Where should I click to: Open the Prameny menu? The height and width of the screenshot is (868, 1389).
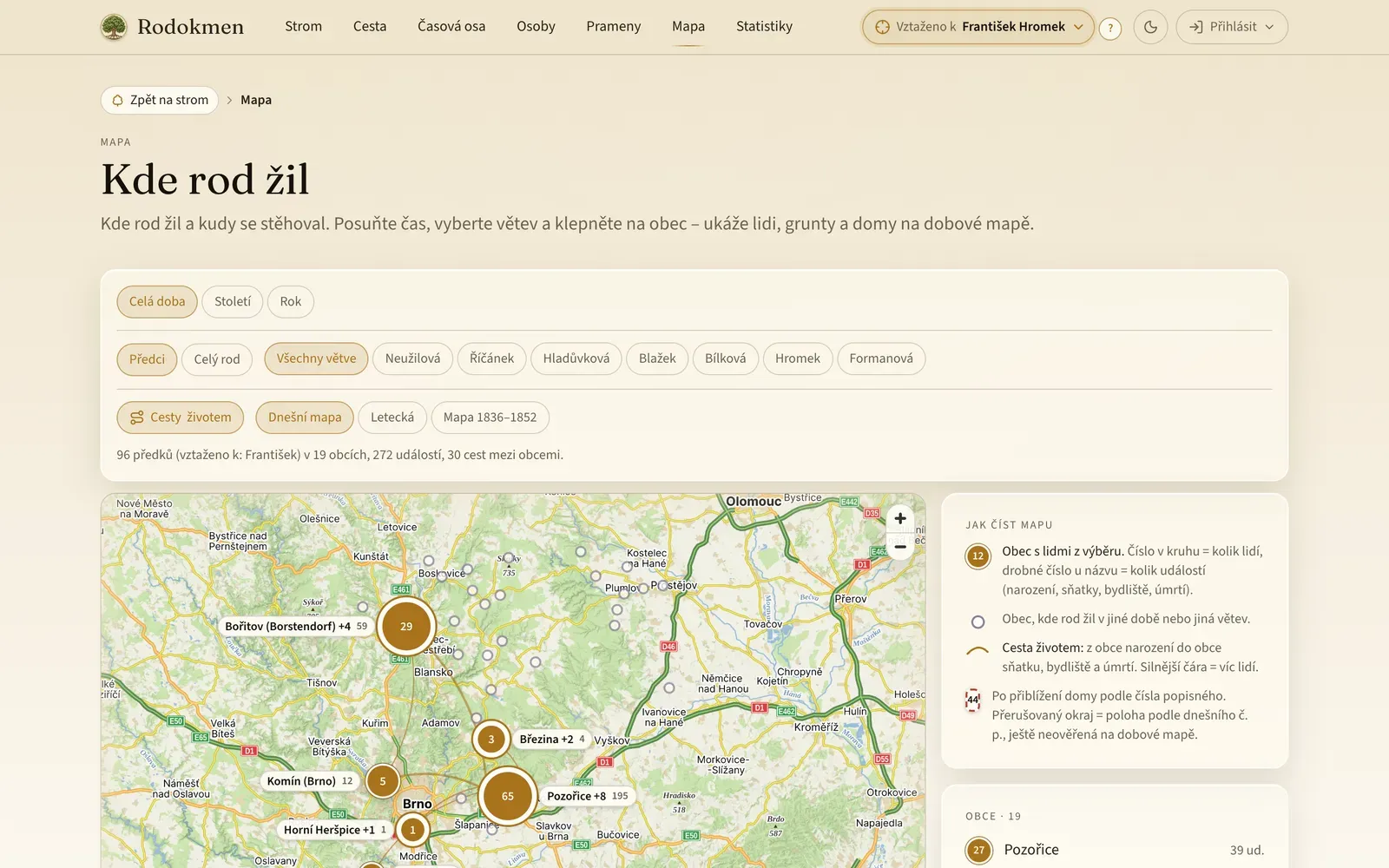pyautogui.click(x=613, y=27)
